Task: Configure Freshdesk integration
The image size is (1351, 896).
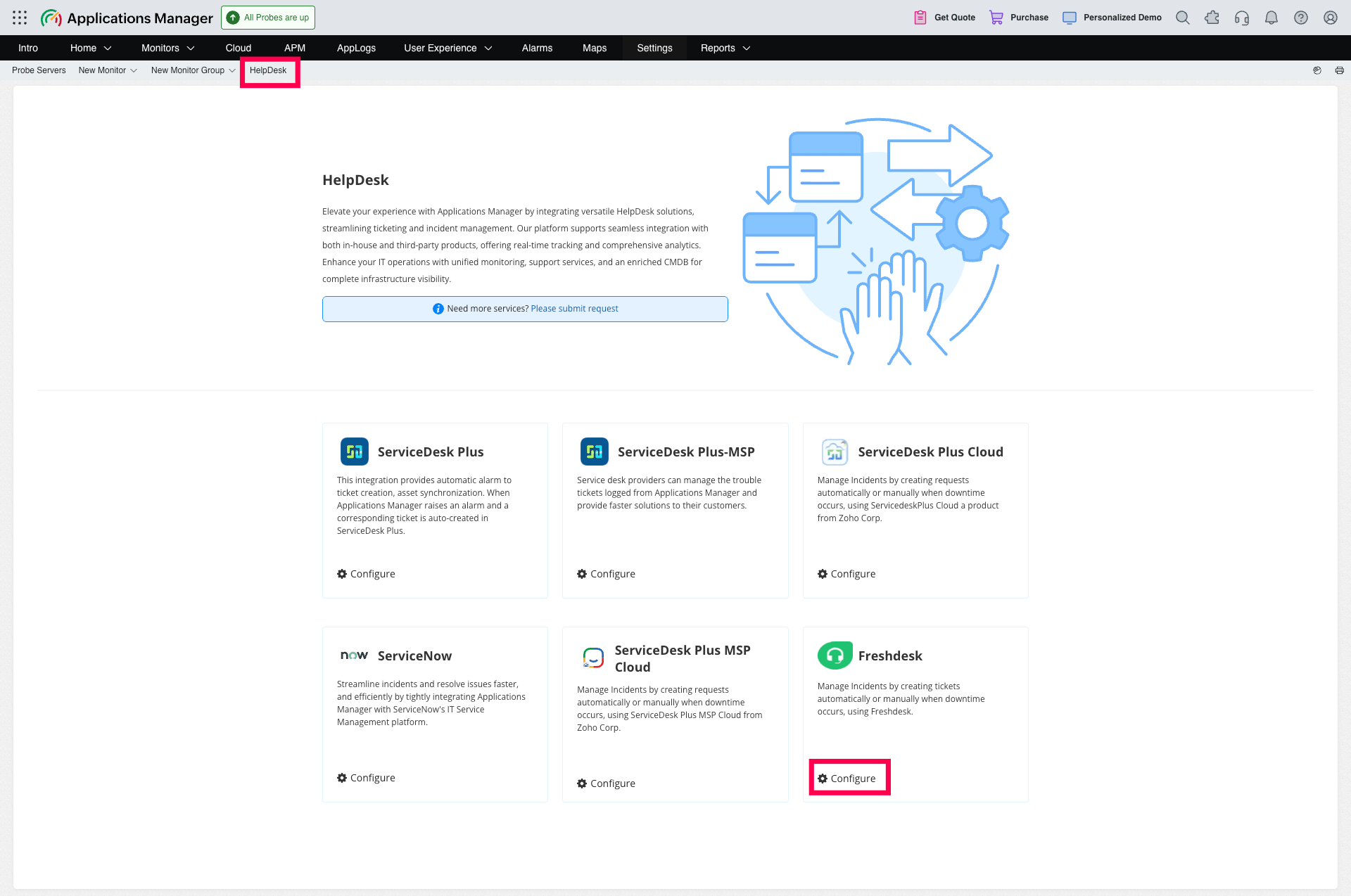Action: (x=846, y=779)
